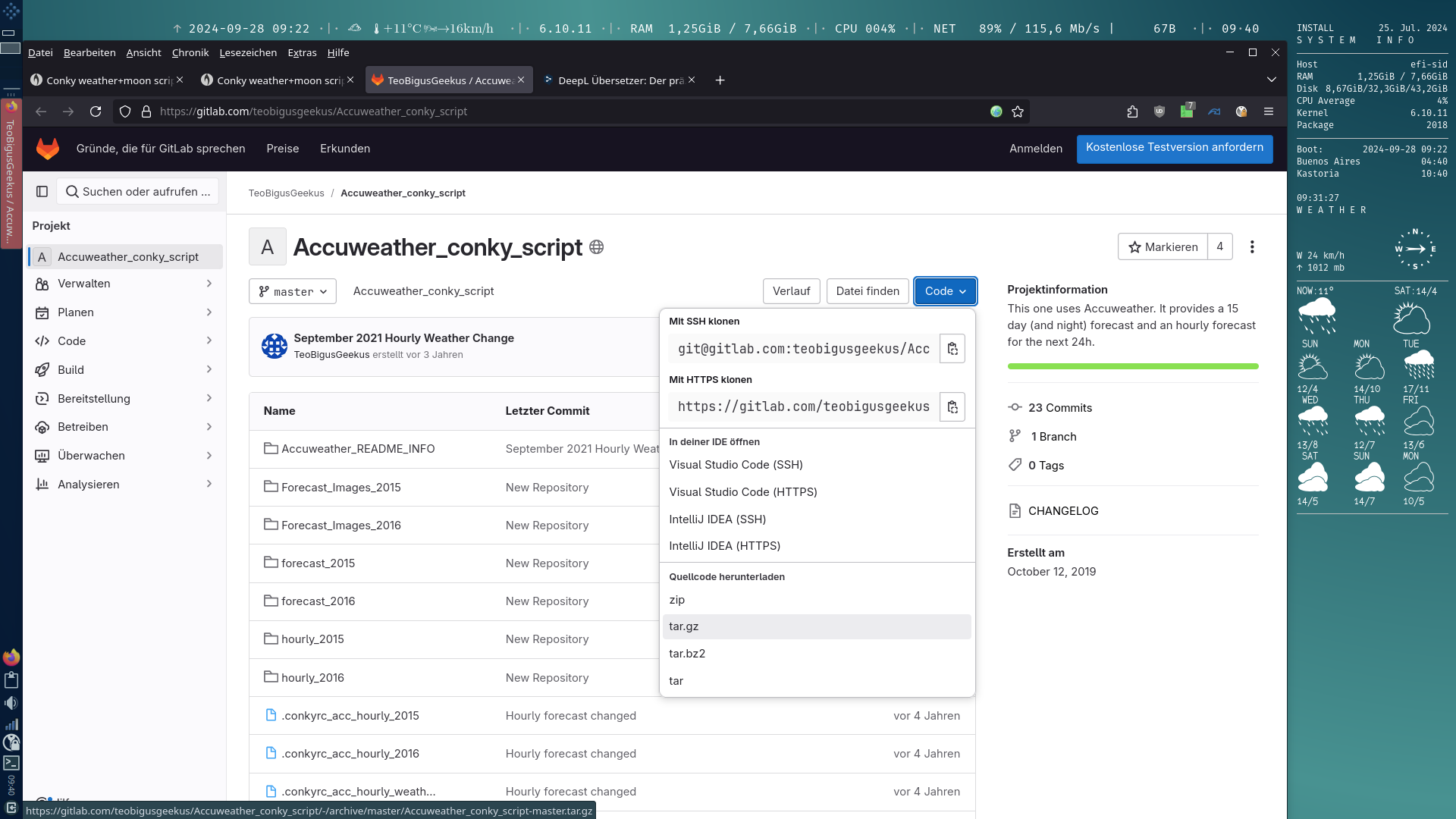Expand the Build sidebar section
The image size is (1456, 819).
pyautogui.click(x=124, y=370)
